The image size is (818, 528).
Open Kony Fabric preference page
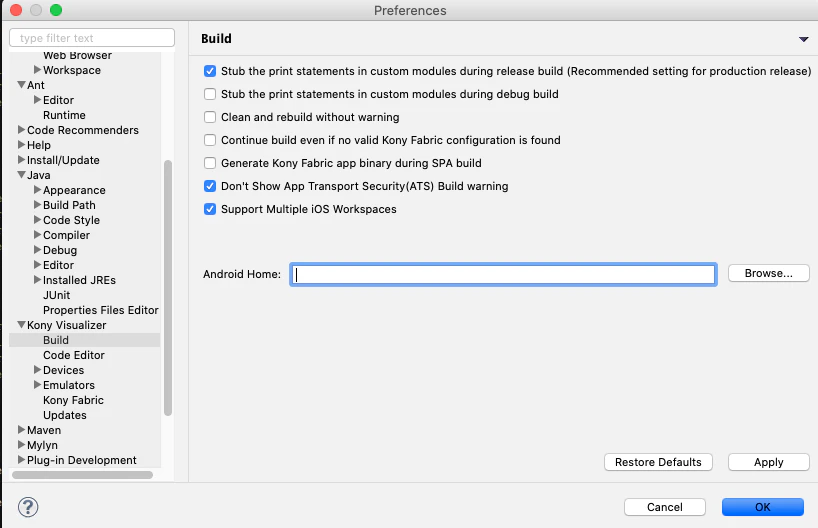click(x=73, y=400)
